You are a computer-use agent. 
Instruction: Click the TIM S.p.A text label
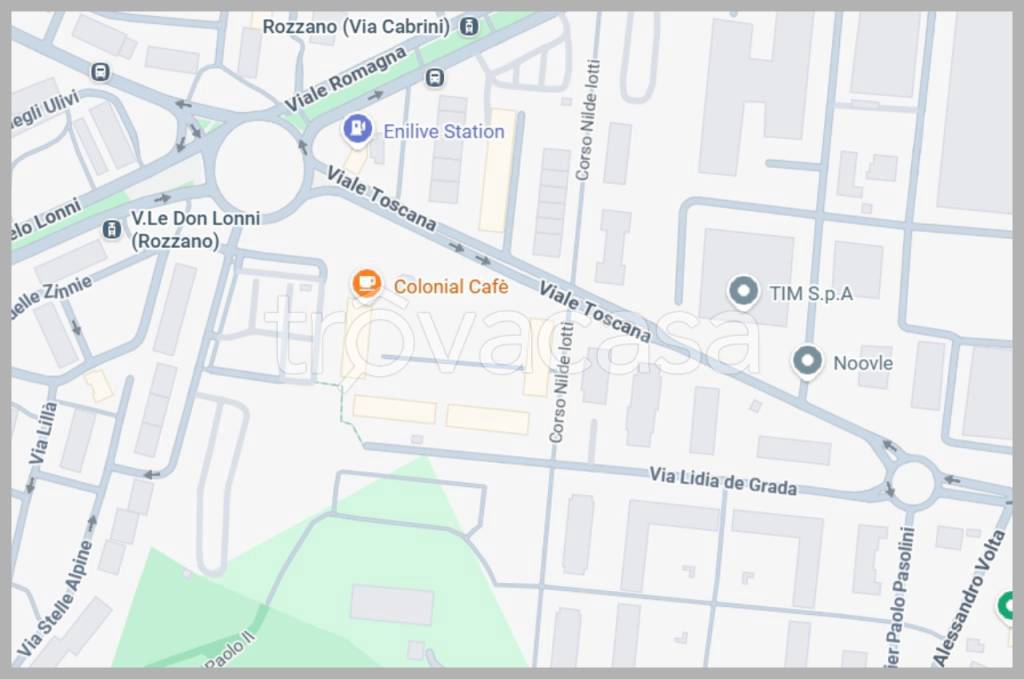(810, 293)
